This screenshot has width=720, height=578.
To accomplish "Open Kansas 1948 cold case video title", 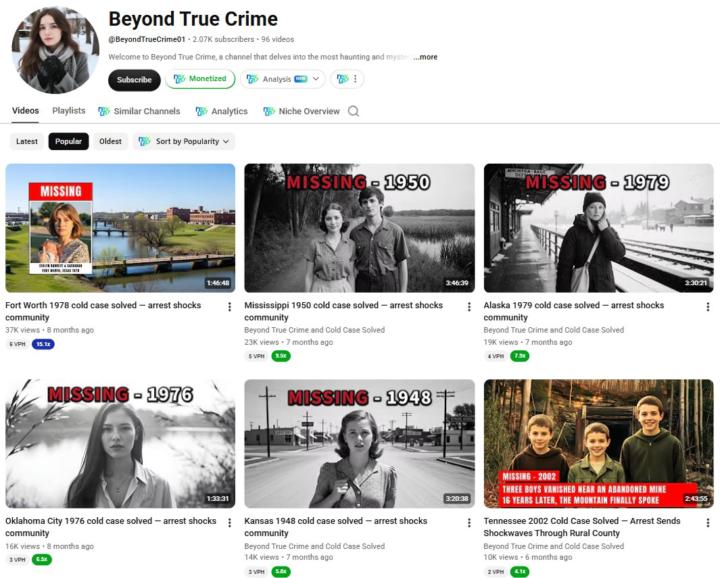I will (336, 527).
